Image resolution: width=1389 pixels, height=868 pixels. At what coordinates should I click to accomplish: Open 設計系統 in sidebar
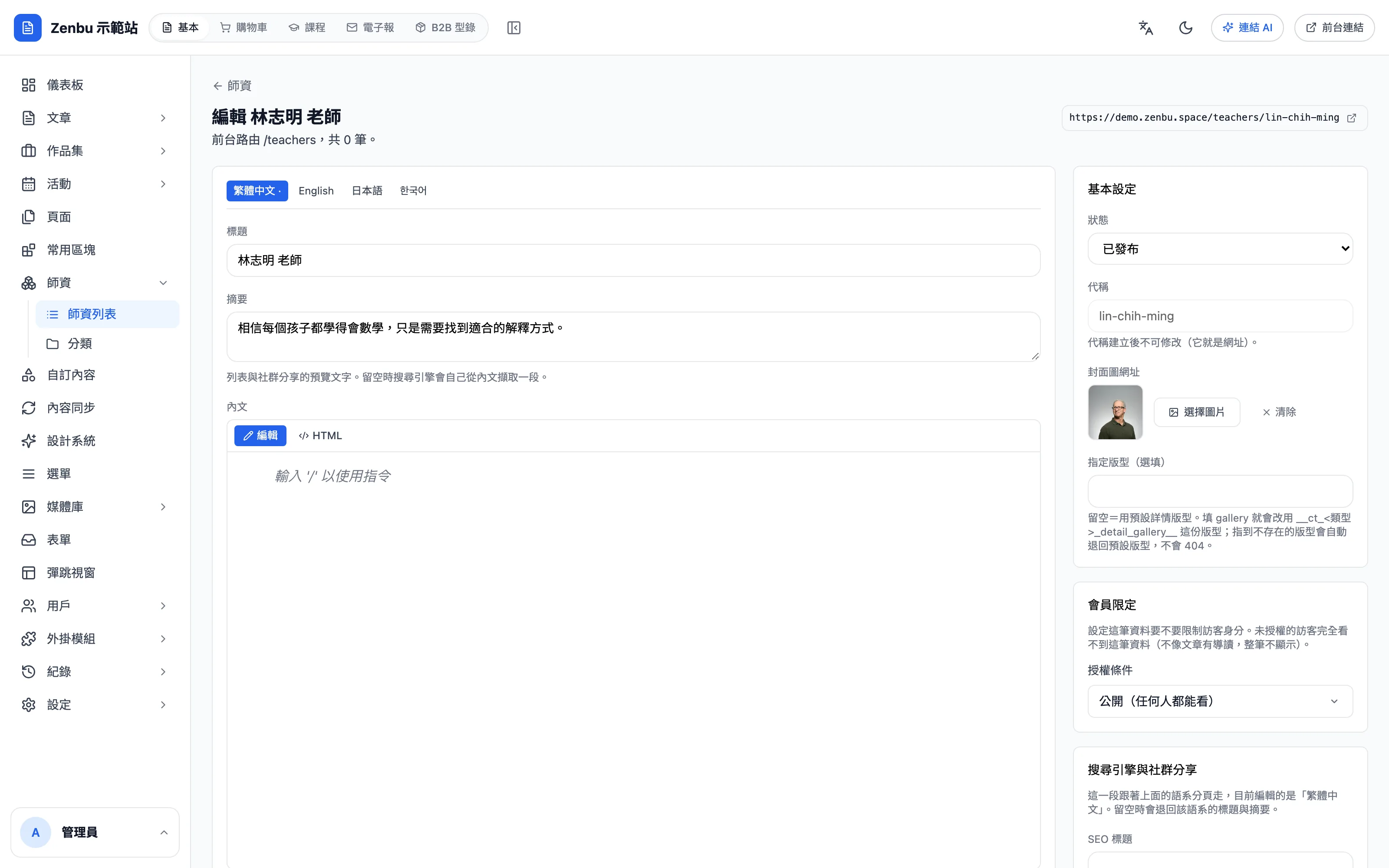click(x=95, y=441)
